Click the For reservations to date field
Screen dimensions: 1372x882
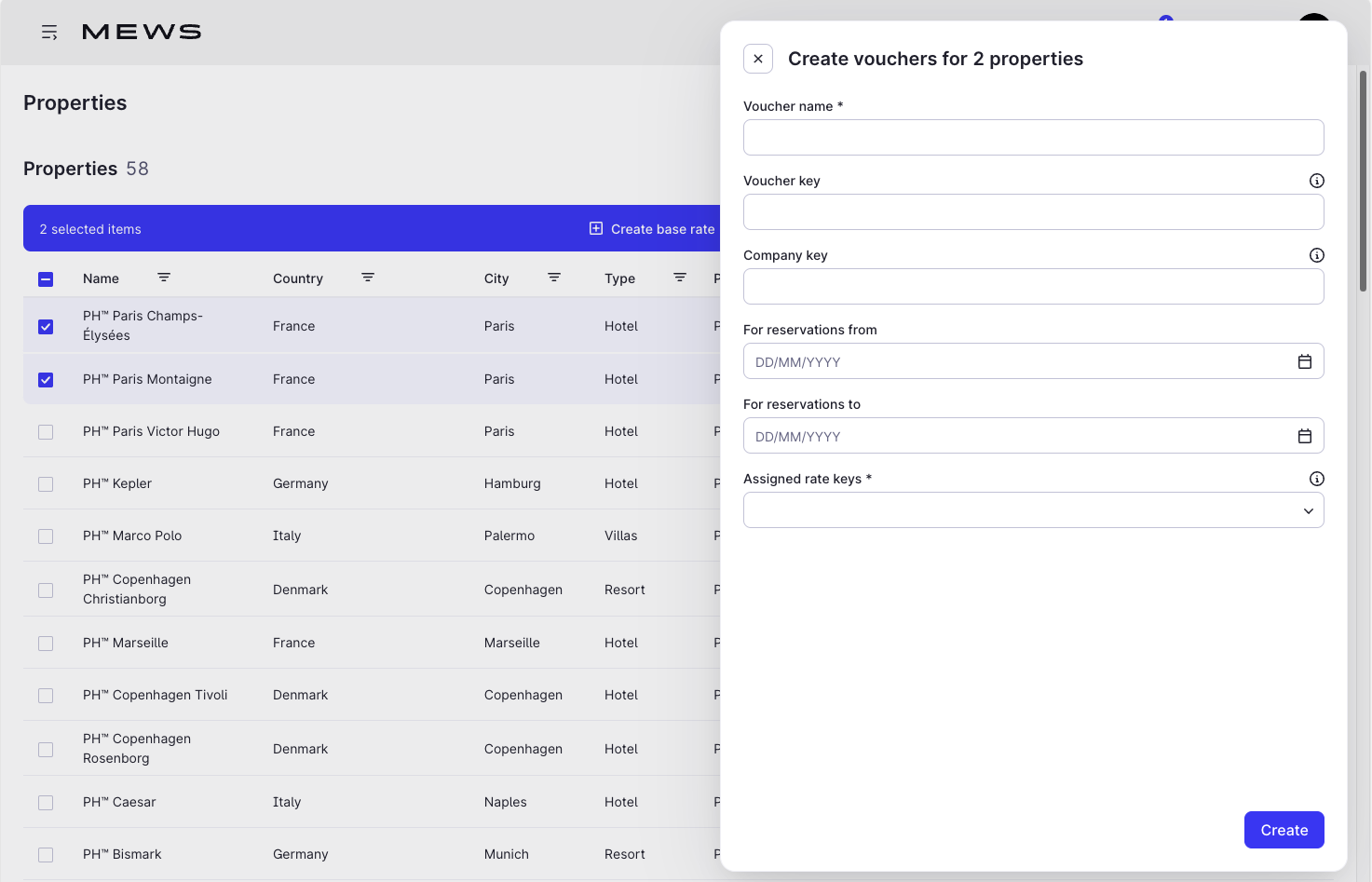pos(1034,436)
